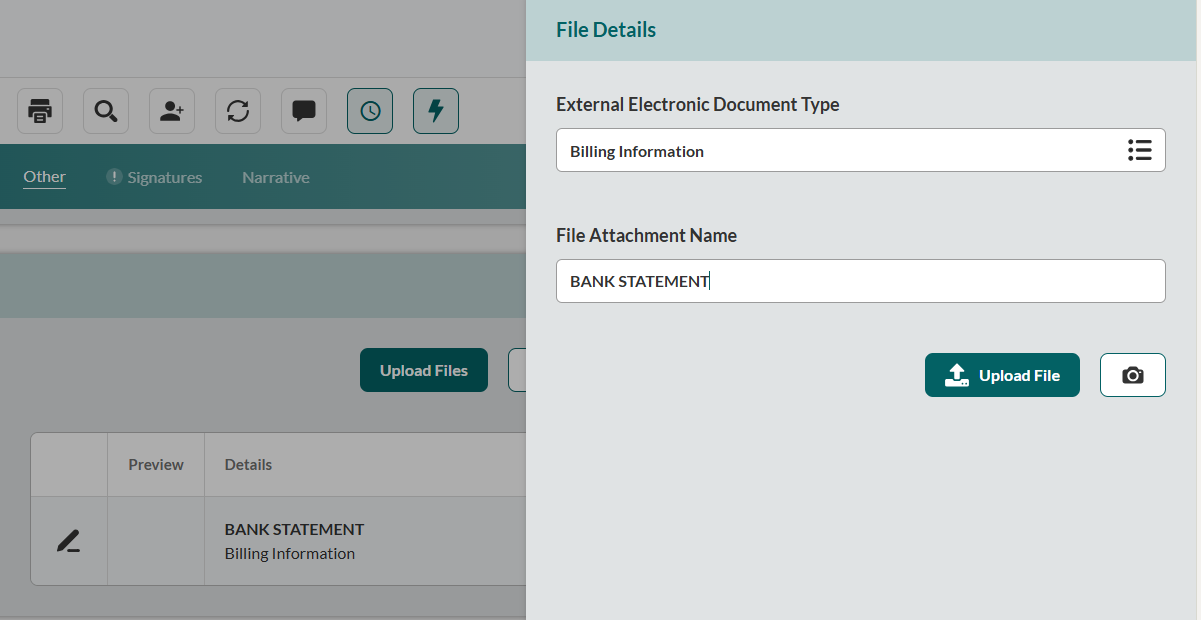
Task: Open search with magnifying glass icon
Action: click(x=105, y=111)
